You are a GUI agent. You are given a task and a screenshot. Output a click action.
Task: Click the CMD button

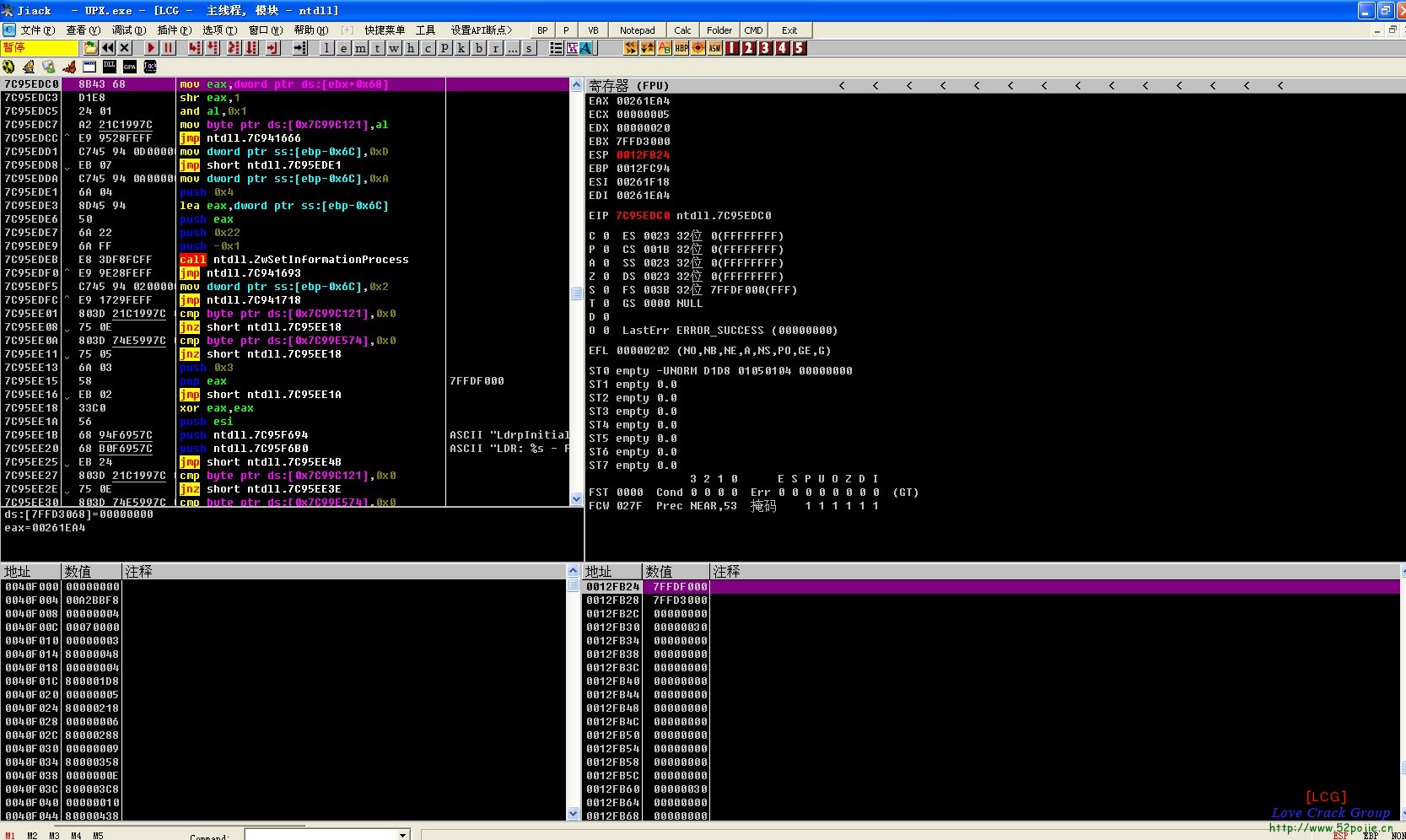[x=753, y=30]
